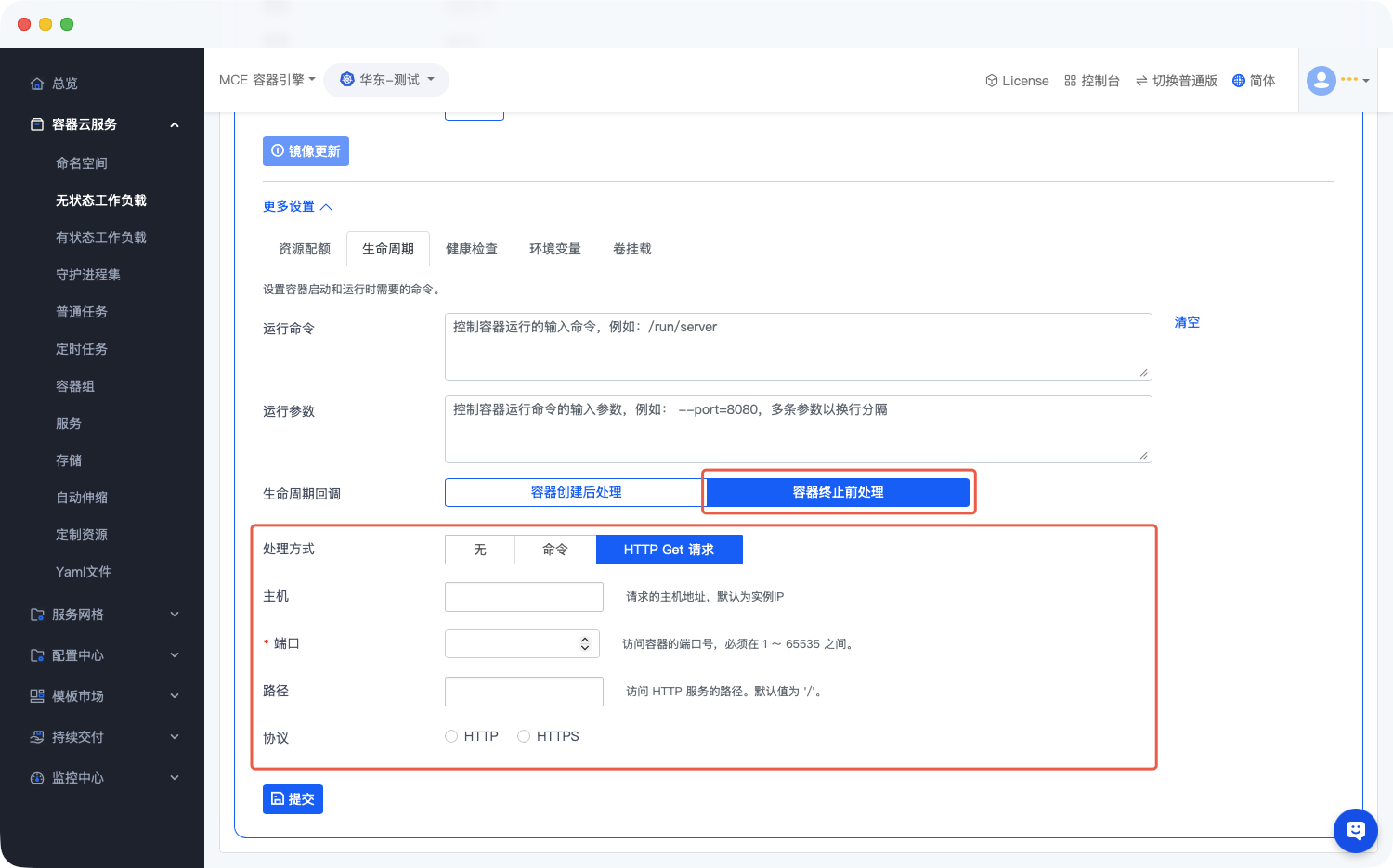
Task: Click the 简体 language globe icon
Action: [x=1238, y=81]
